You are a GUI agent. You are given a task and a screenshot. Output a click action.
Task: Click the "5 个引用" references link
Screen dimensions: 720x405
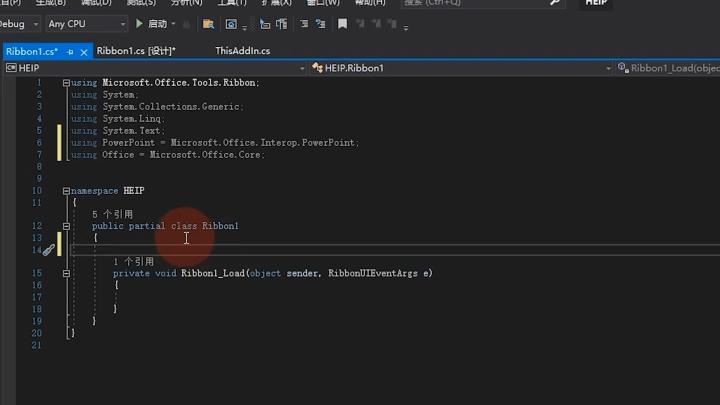click(112, 214)
